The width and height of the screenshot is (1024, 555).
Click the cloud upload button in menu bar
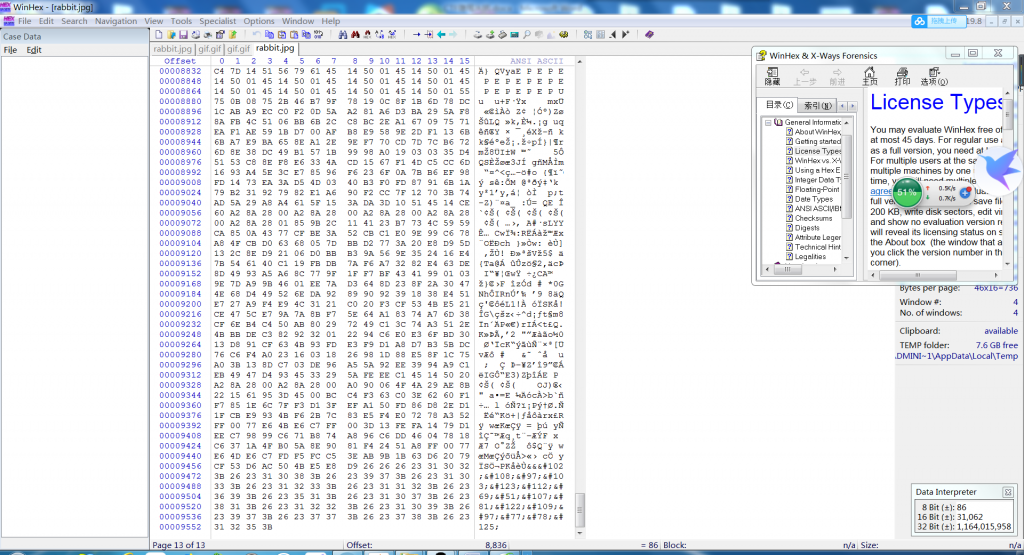pyautogui.click(x=937, y=21)
